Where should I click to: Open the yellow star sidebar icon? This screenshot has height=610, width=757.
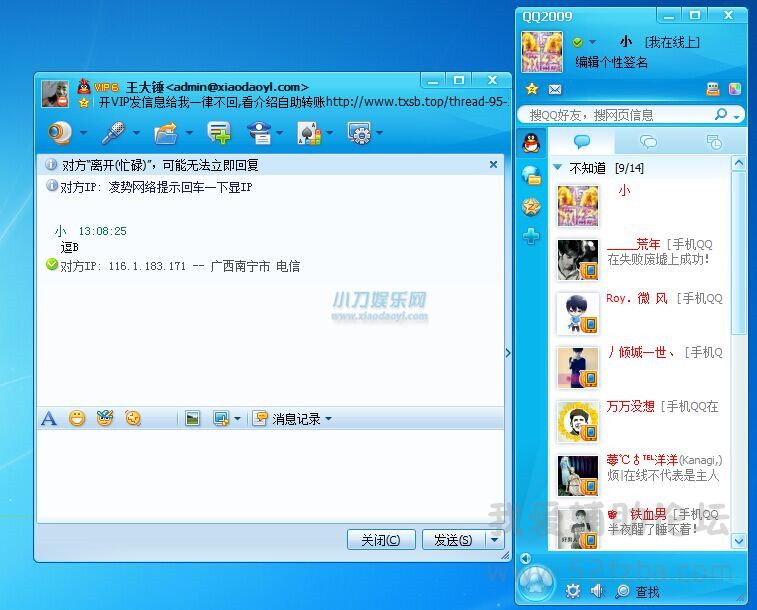click(x=531, y=207)
